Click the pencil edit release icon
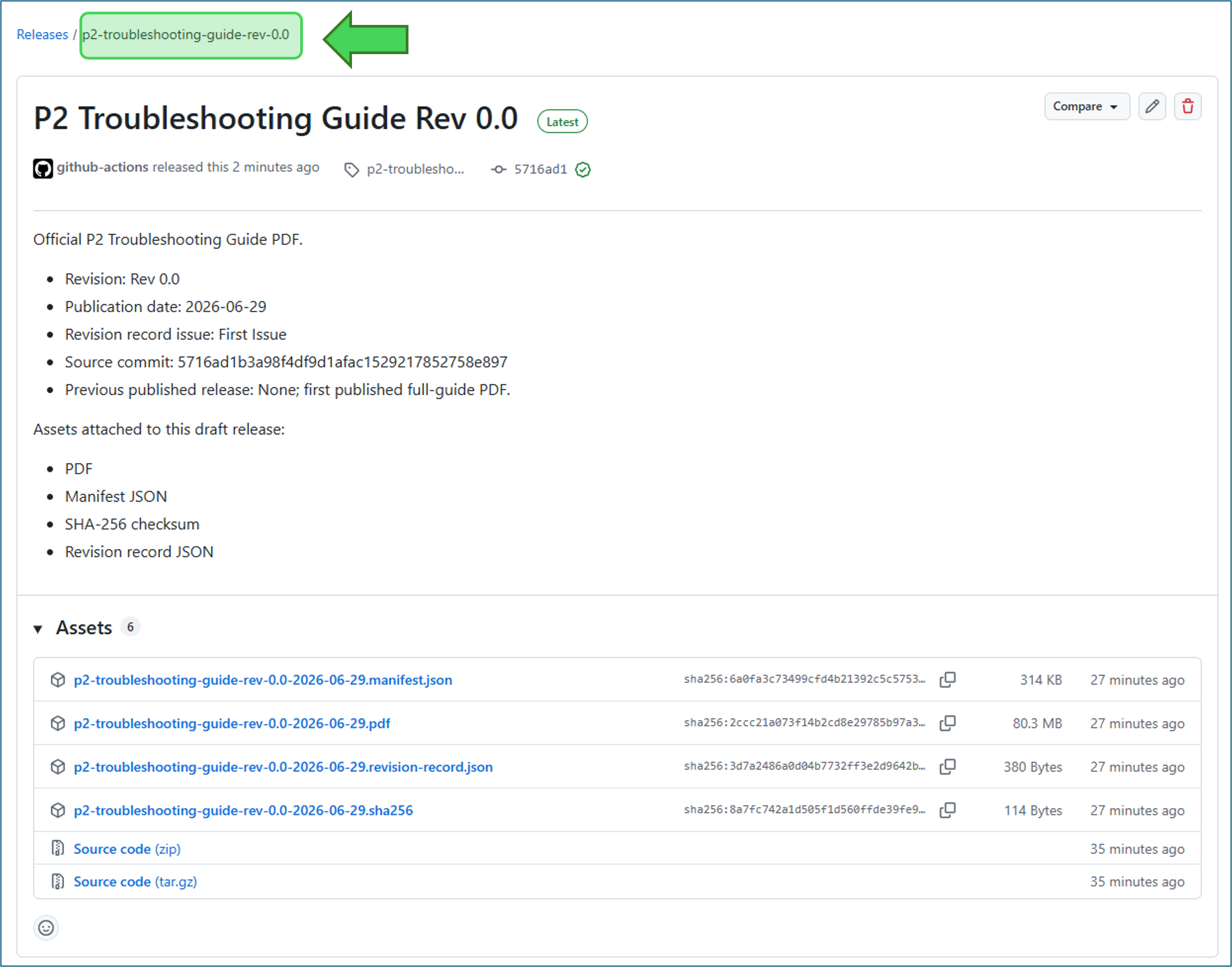The height and width of the screenshot is (967, 1232). pos(1152,106)
